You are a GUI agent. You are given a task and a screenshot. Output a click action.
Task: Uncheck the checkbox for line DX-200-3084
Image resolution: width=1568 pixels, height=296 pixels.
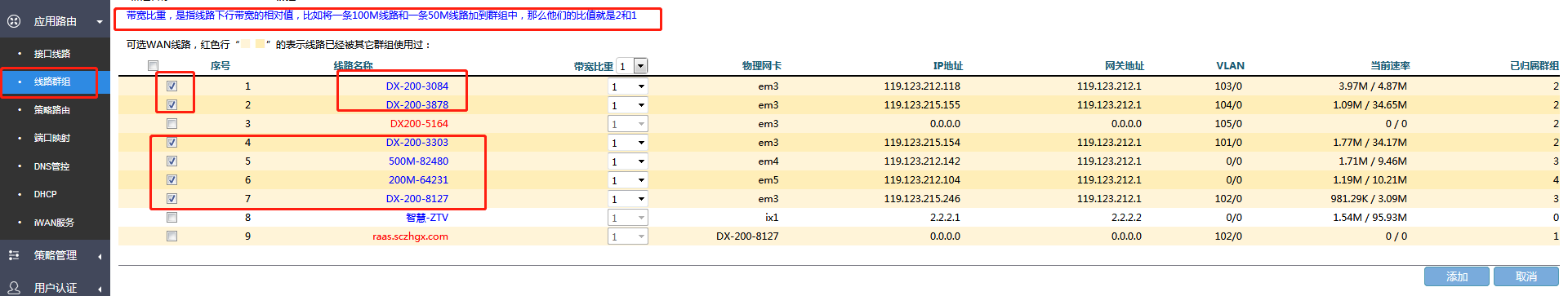[x=171, y=86]
